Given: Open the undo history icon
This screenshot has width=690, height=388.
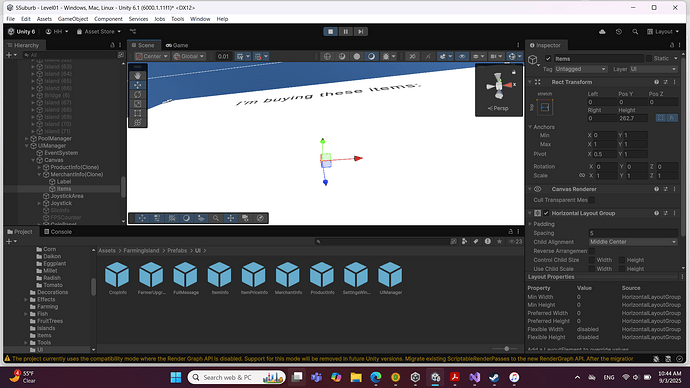Looking at the screenshot, I should 619,32.
